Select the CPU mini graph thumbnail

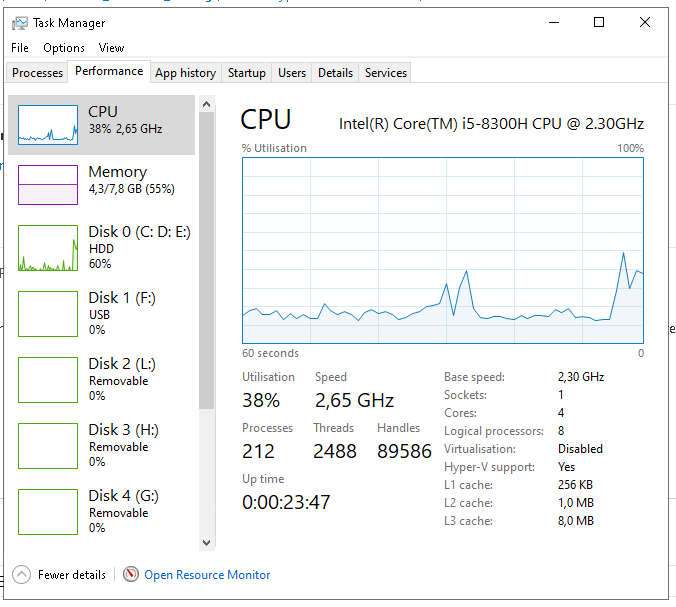pos(48,125)
